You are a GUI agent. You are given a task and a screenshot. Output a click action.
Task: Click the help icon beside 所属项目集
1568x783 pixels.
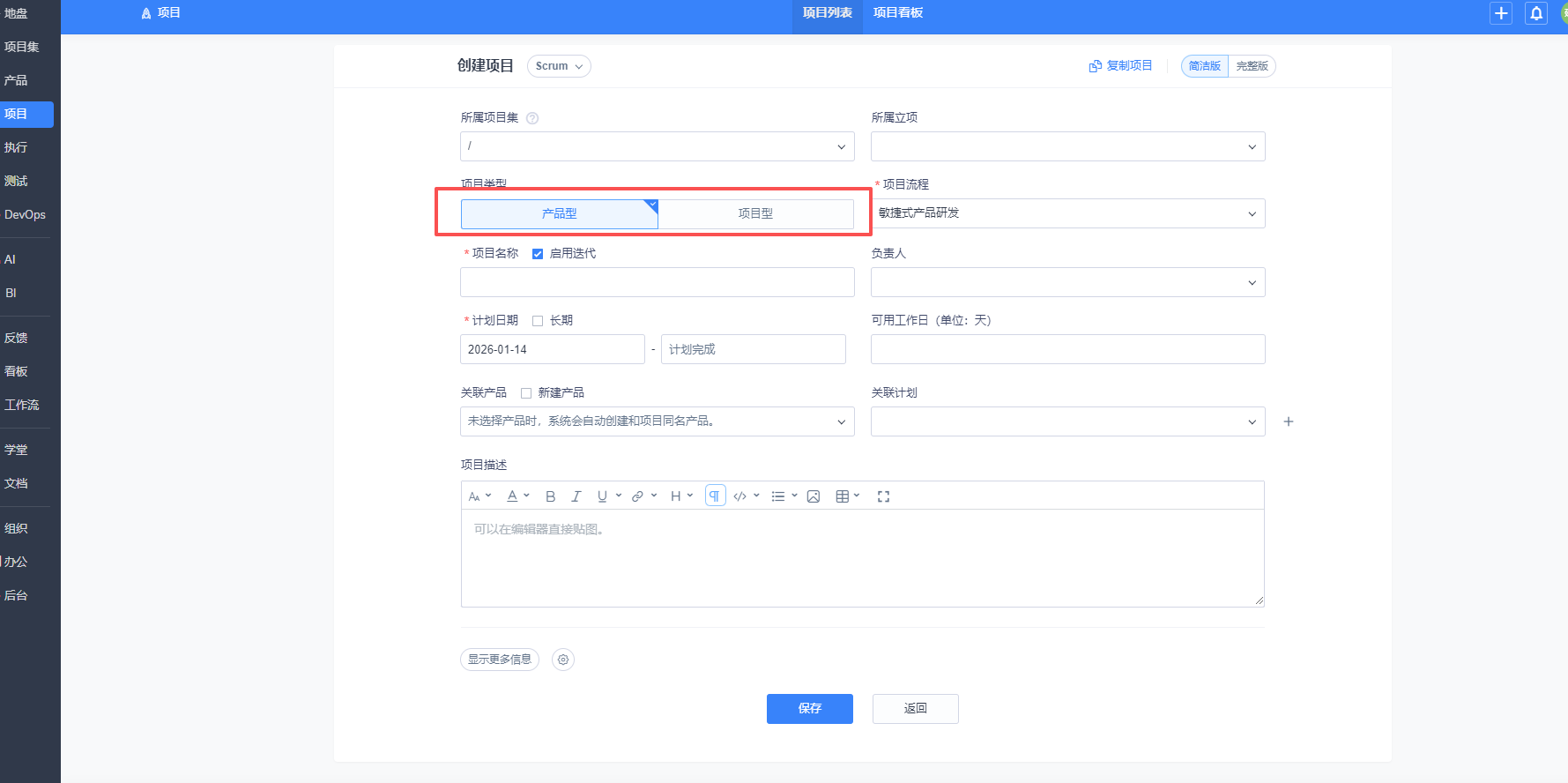[532, 118]
